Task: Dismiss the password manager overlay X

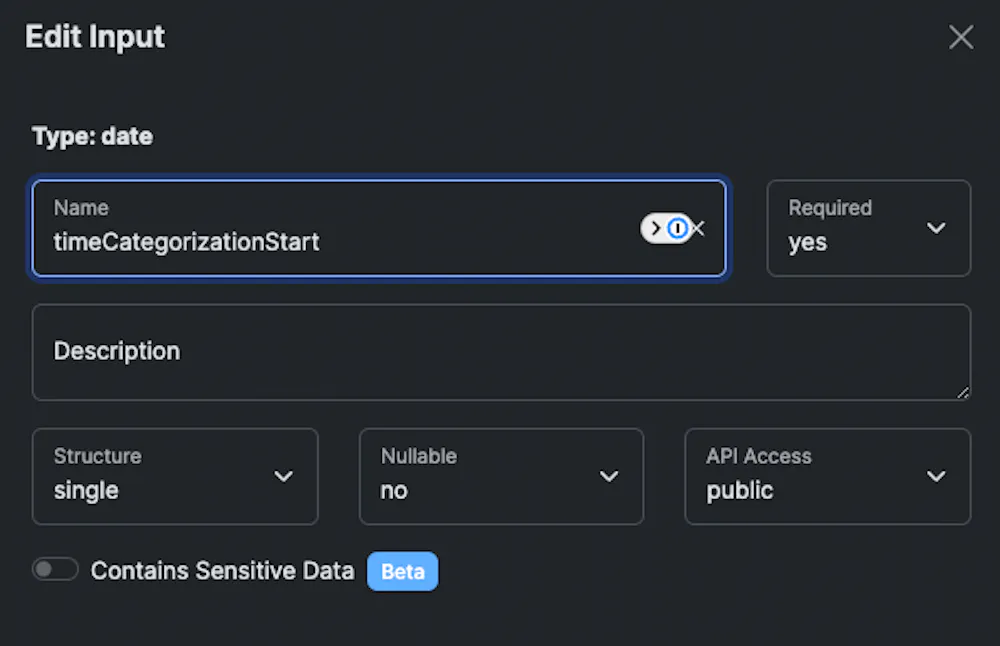Action: click(x=699, y=228)
